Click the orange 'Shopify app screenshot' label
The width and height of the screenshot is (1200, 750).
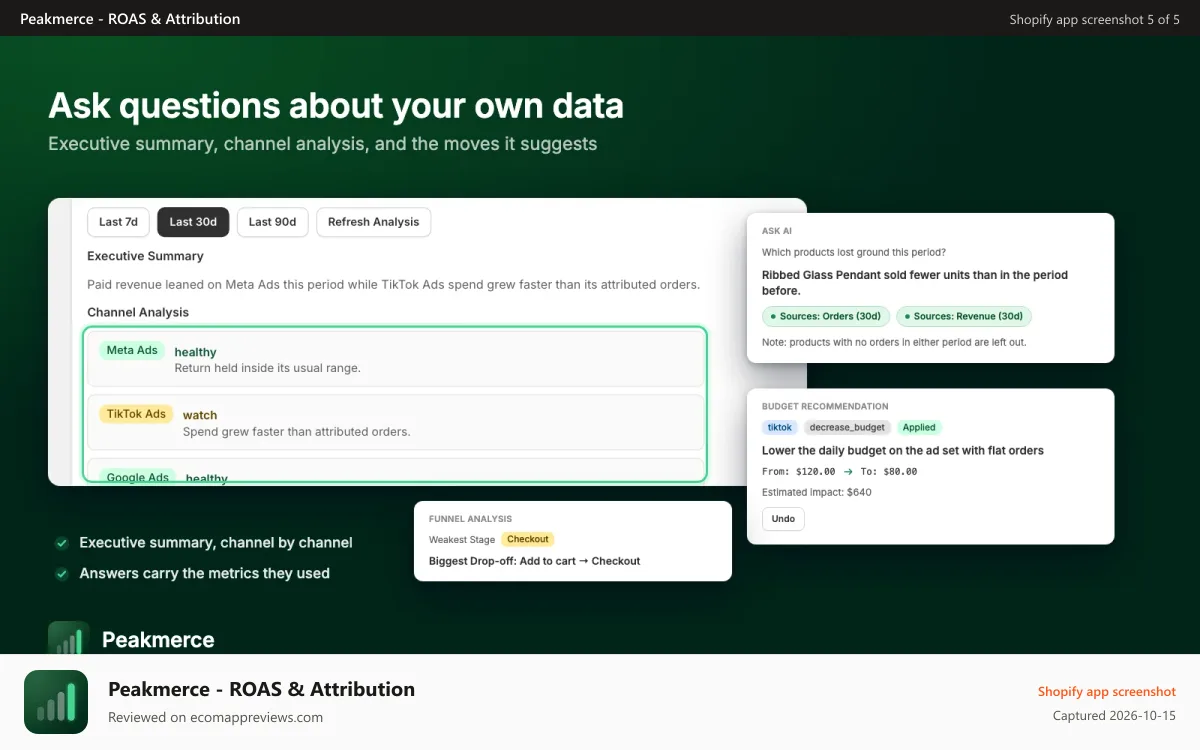[x=1107, y=692]
